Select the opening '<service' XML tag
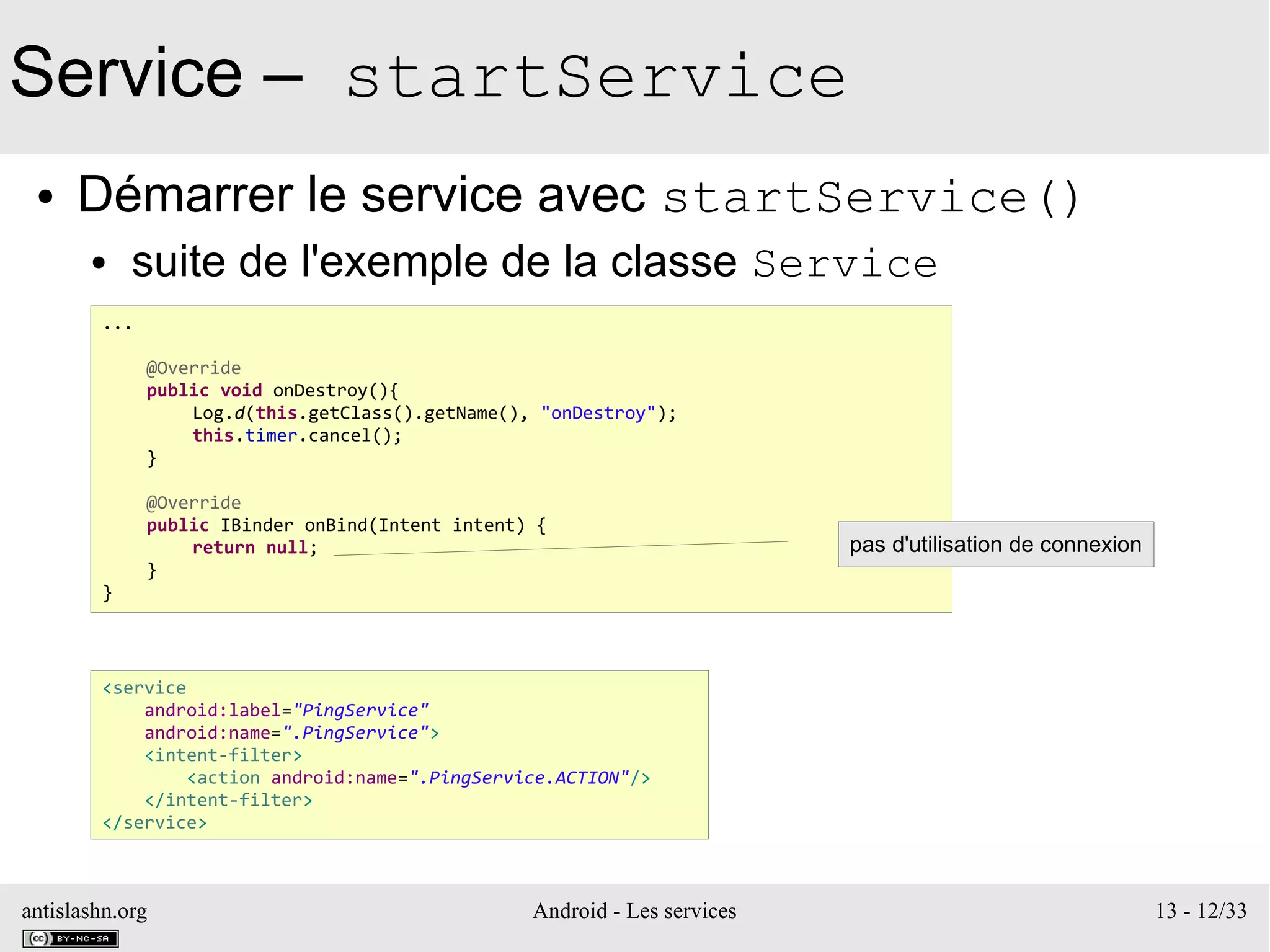 coord(144,688)
